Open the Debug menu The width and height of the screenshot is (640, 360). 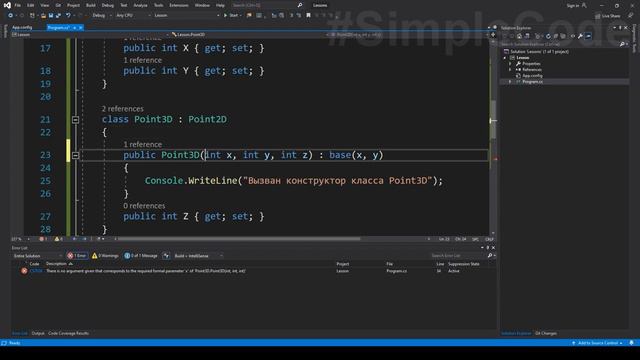[108, 5]
